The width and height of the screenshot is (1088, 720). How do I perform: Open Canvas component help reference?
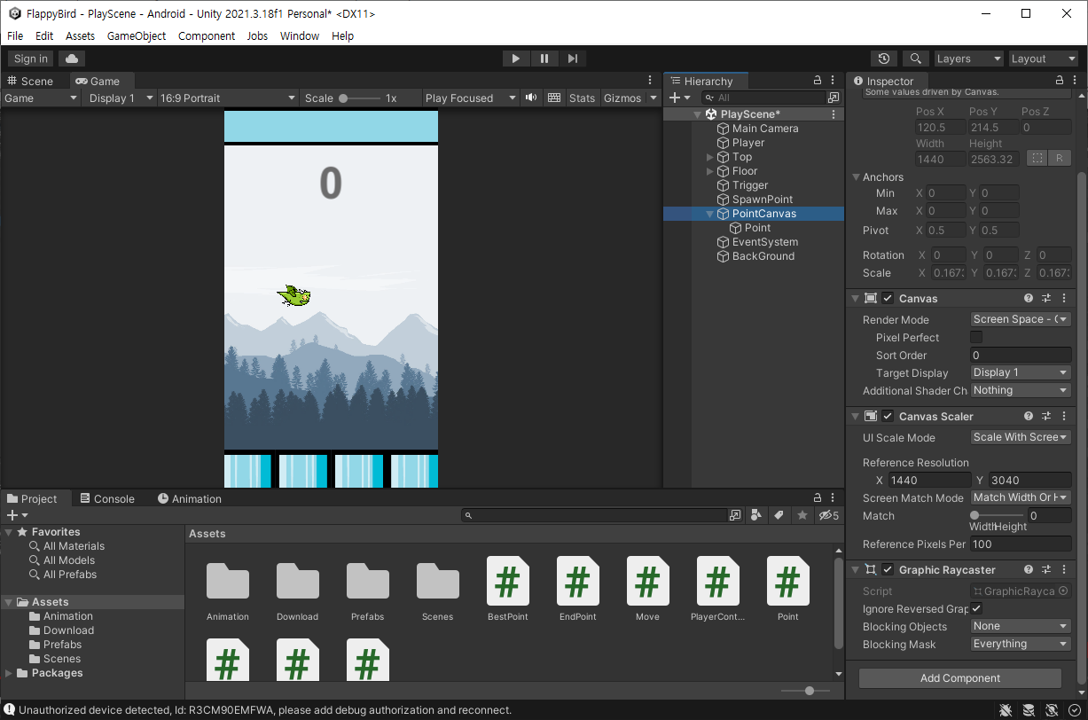pyautogui.click(x=1028, y=298)
